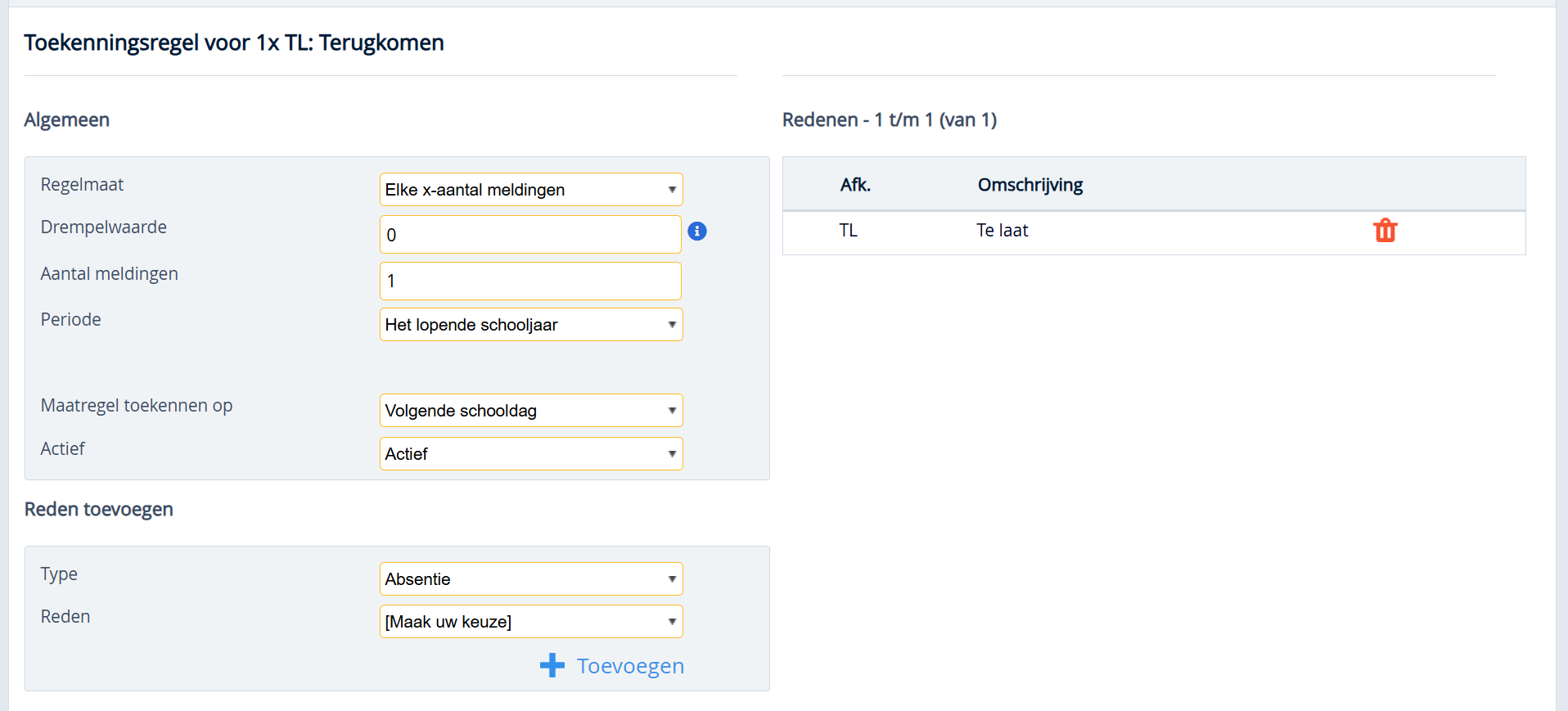This screenshot has width=1568, height=711.
Task: Select the Type dropdown showing Absentie
Action: [x=530, y=579]
